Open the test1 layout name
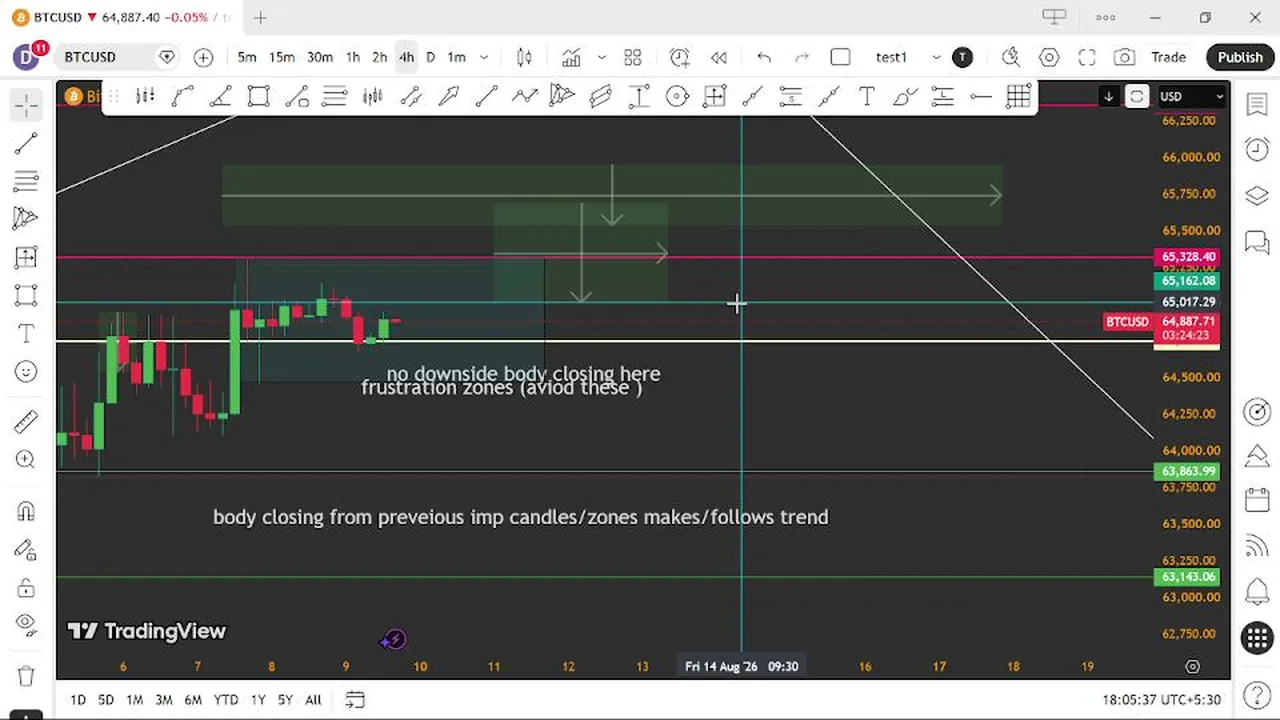 tap(891, 57)
